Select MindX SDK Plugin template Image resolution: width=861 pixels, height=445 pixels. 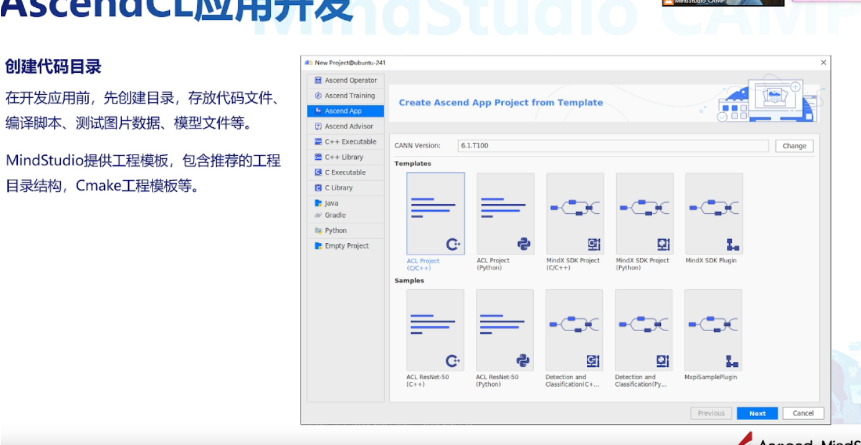point(714,214)
